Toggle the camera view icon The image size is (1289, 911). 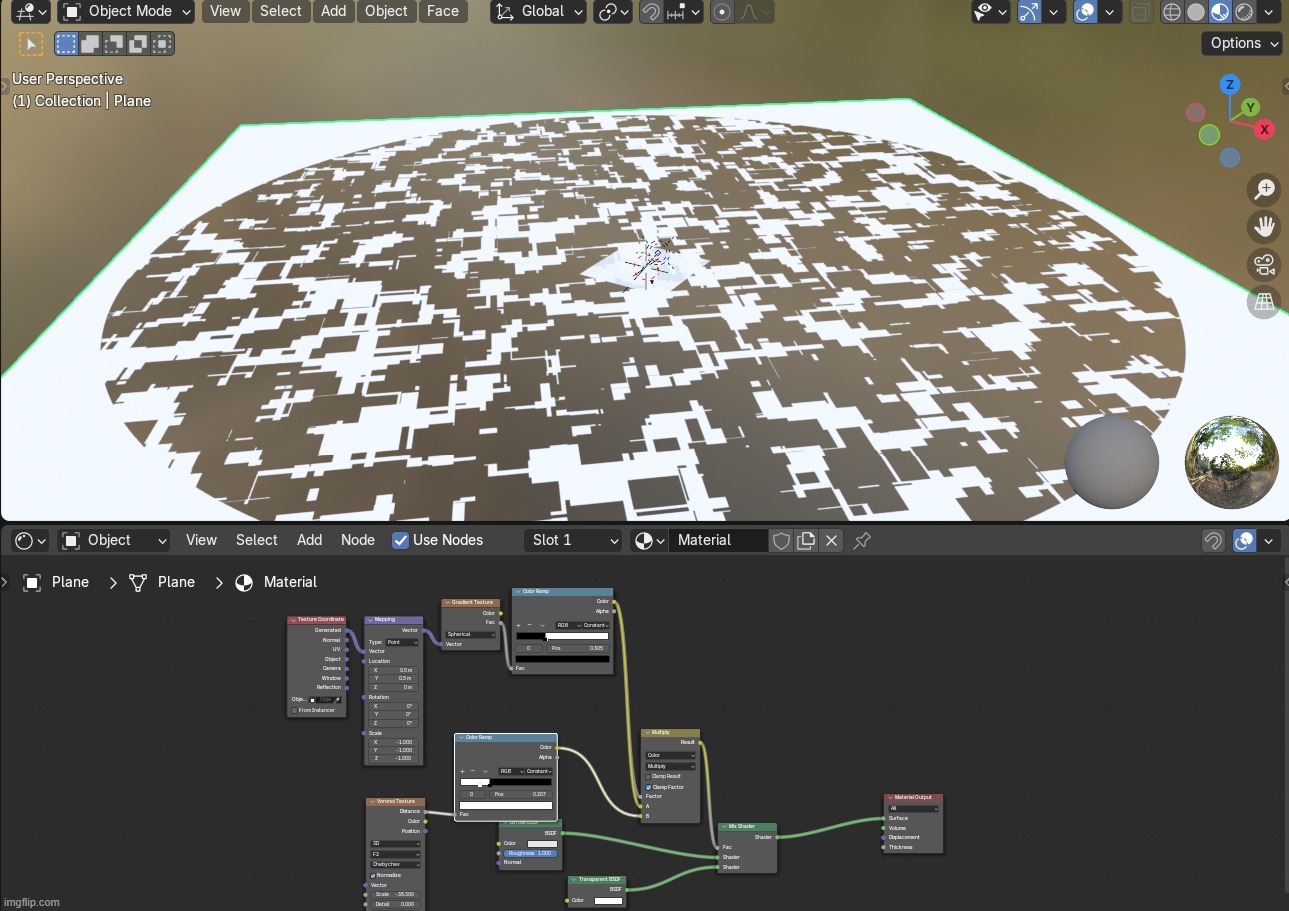(x=1264, y=265)
